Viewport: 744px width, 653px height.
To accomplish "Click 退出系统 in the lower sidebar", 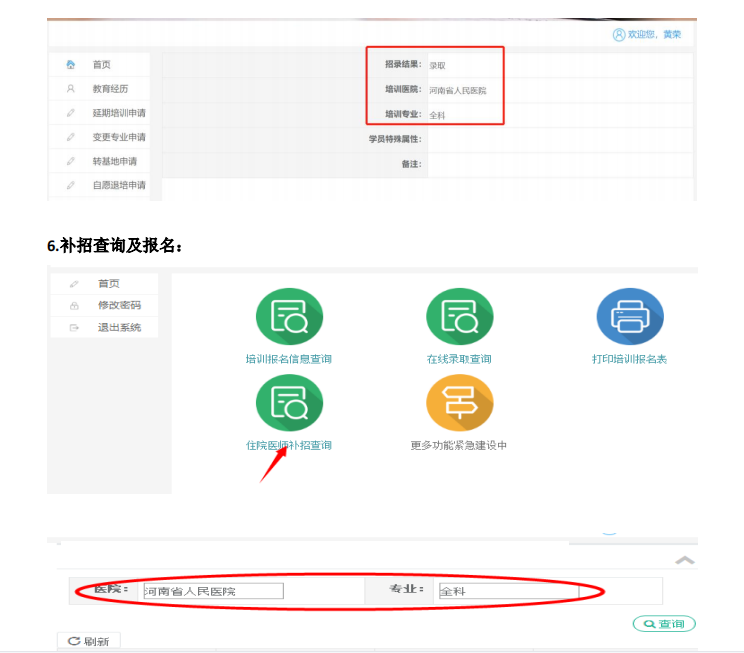I will point(119,327).
